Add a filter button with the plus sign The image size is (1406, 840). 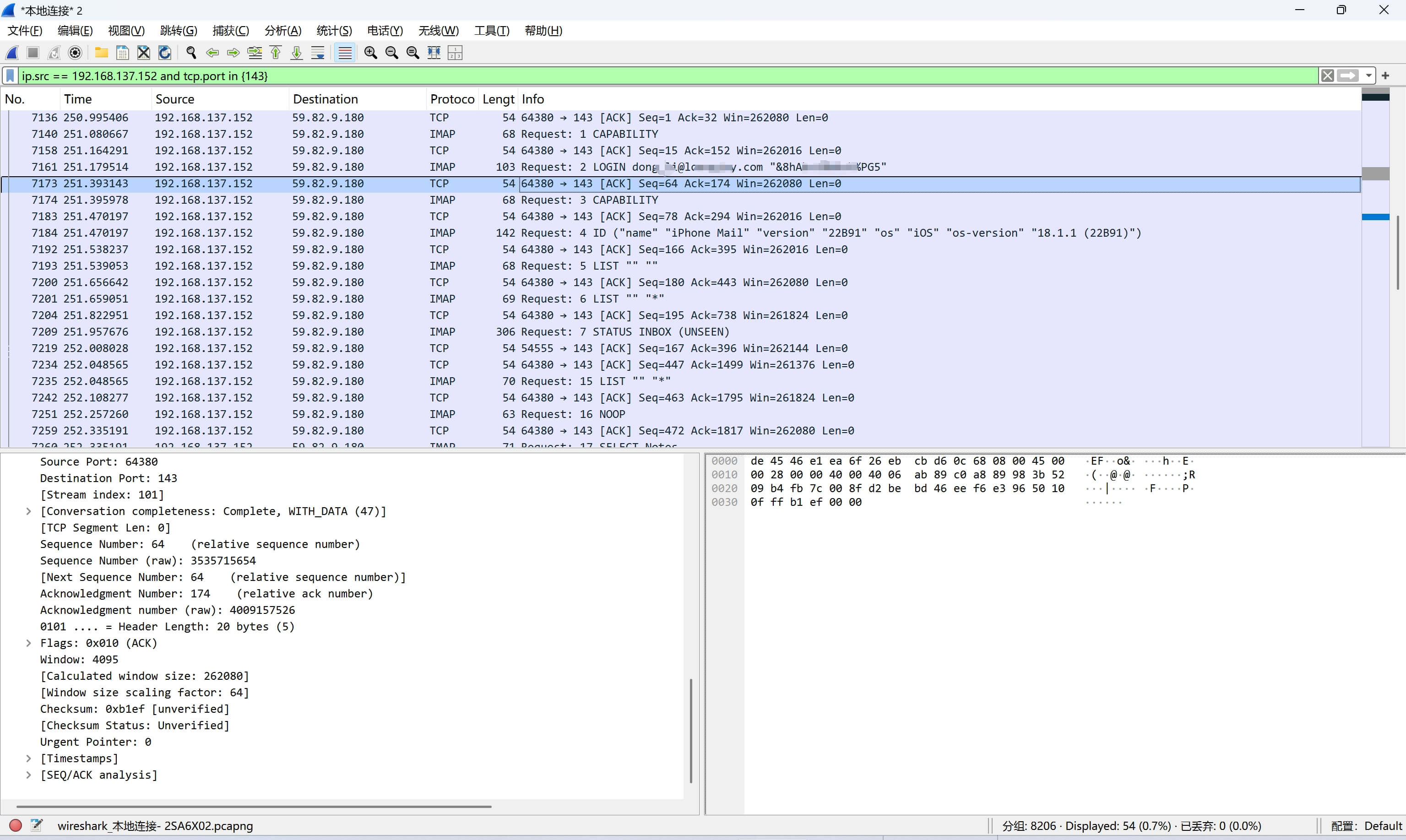point(1386,75)
